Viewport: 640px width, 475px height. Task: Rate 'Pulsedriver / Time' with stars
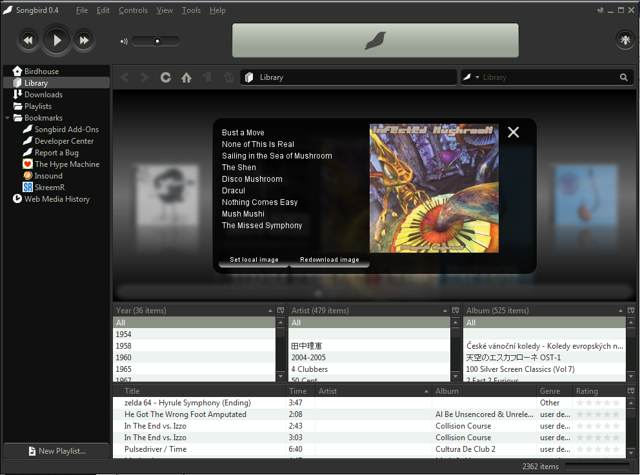[598, 449]
